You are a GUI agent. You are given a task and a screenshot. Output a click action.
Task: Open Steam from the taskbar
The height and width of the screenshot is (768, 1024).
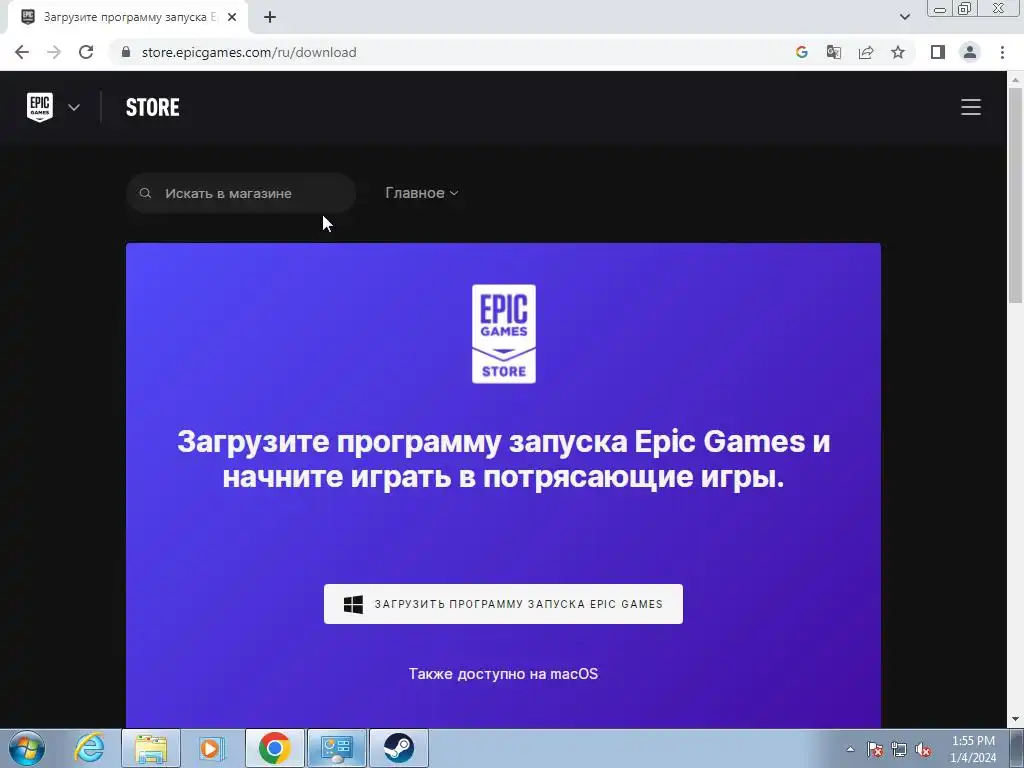pyautogui.click(x=398, y=748)
